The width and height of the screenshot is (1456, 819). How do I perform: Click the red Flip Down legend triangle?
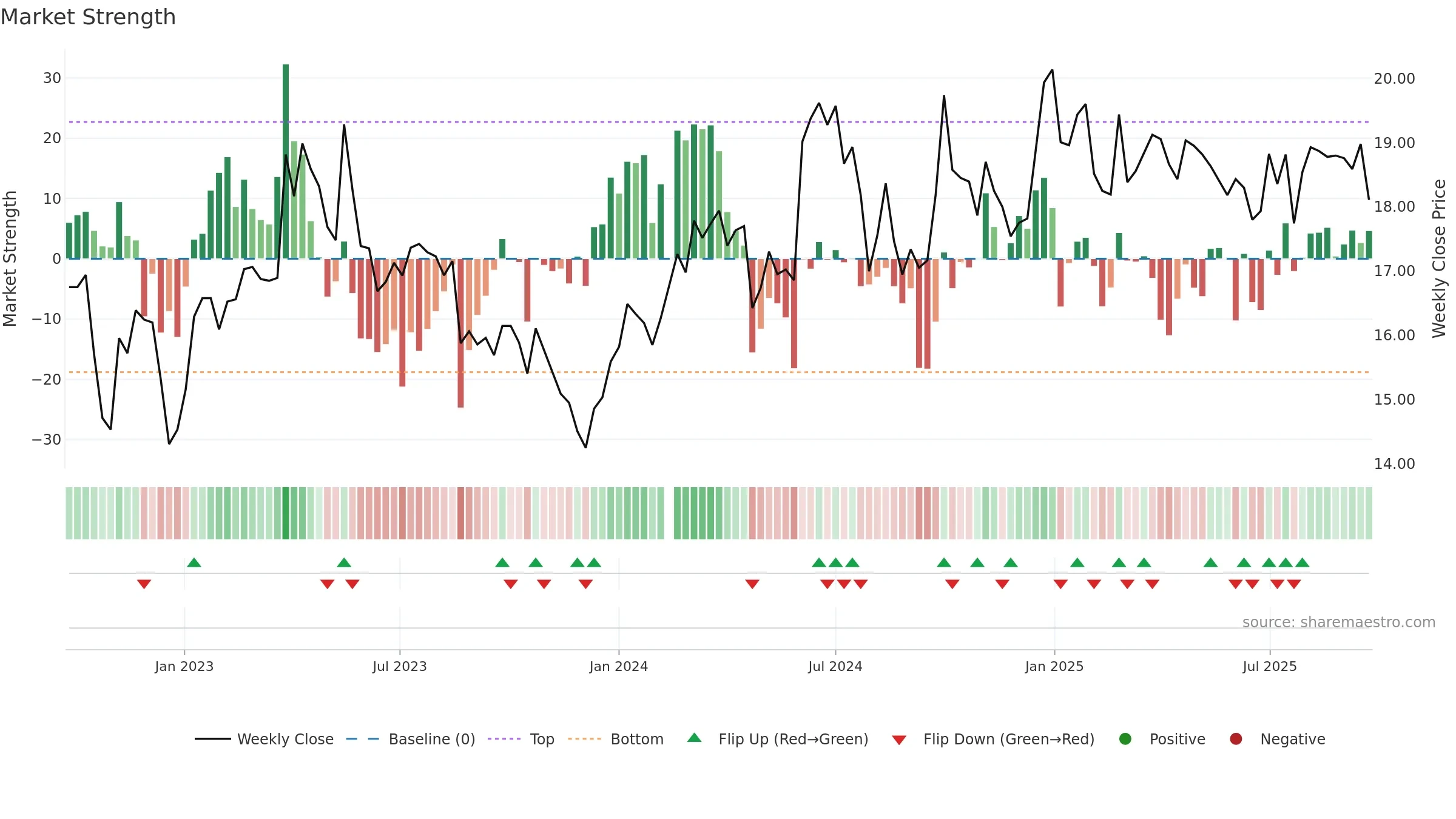900,740
